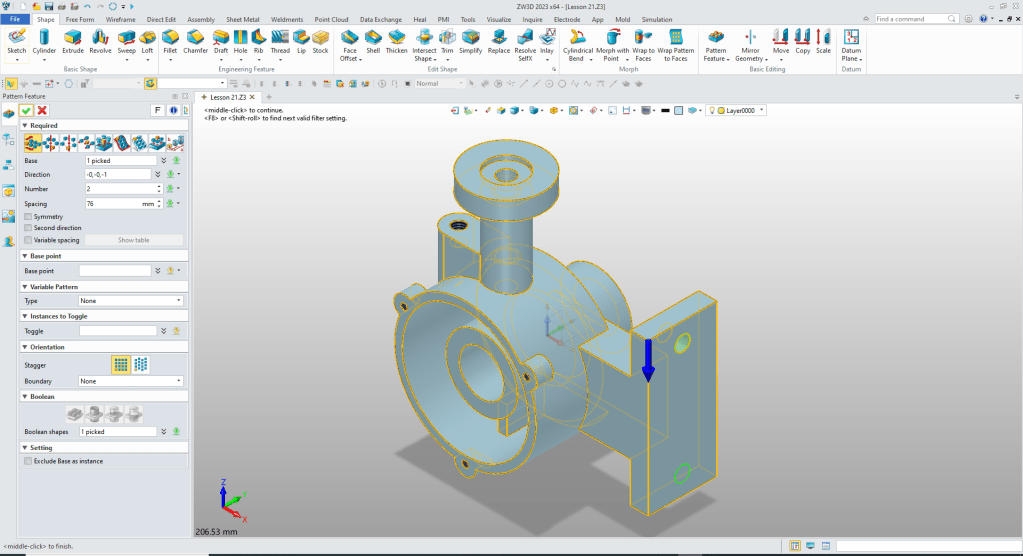Collapse the Base point section
The height and width of the screenshot is (556, 1023).
(24, 256)
